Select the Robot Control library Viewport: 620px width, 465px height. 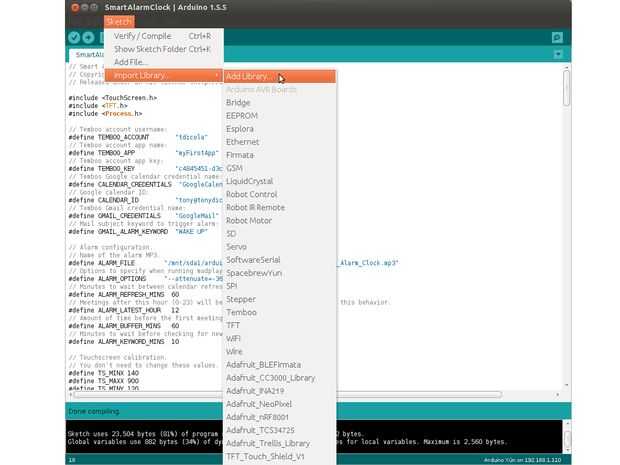280,194
